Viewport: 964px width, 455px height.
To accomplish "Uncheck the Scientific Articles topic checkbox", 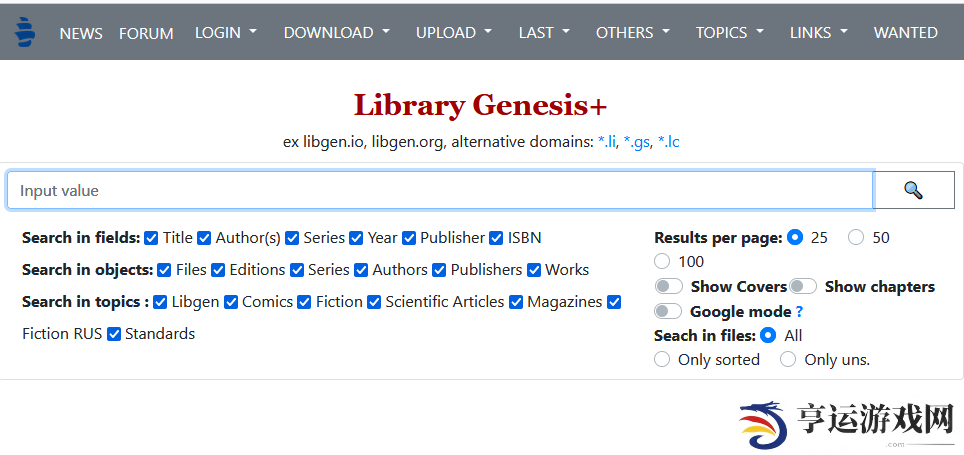I will click(x=374, y=302).
